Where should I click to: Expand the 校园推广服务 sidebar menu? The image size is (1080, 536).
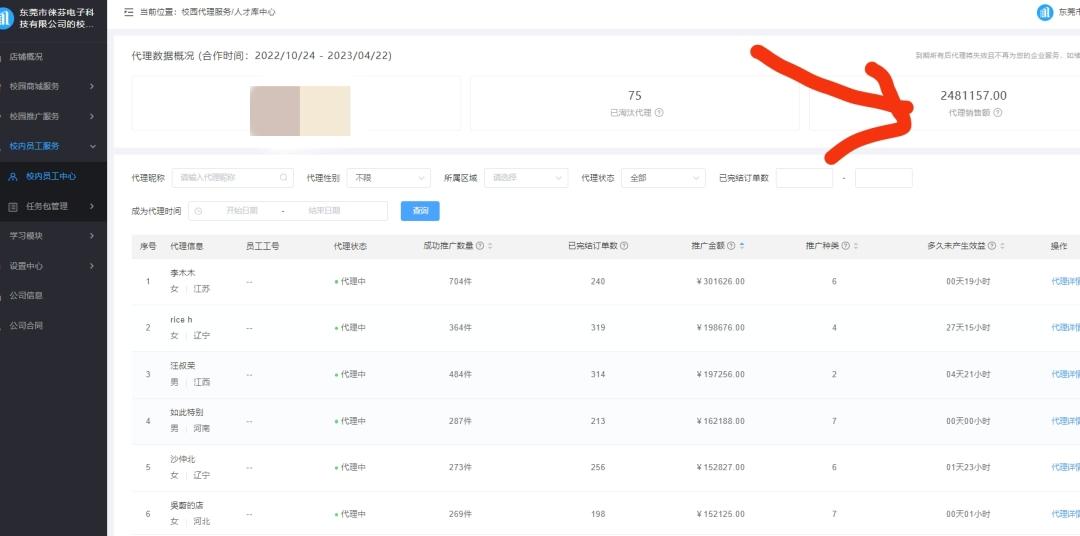click(x=53, y=116)
